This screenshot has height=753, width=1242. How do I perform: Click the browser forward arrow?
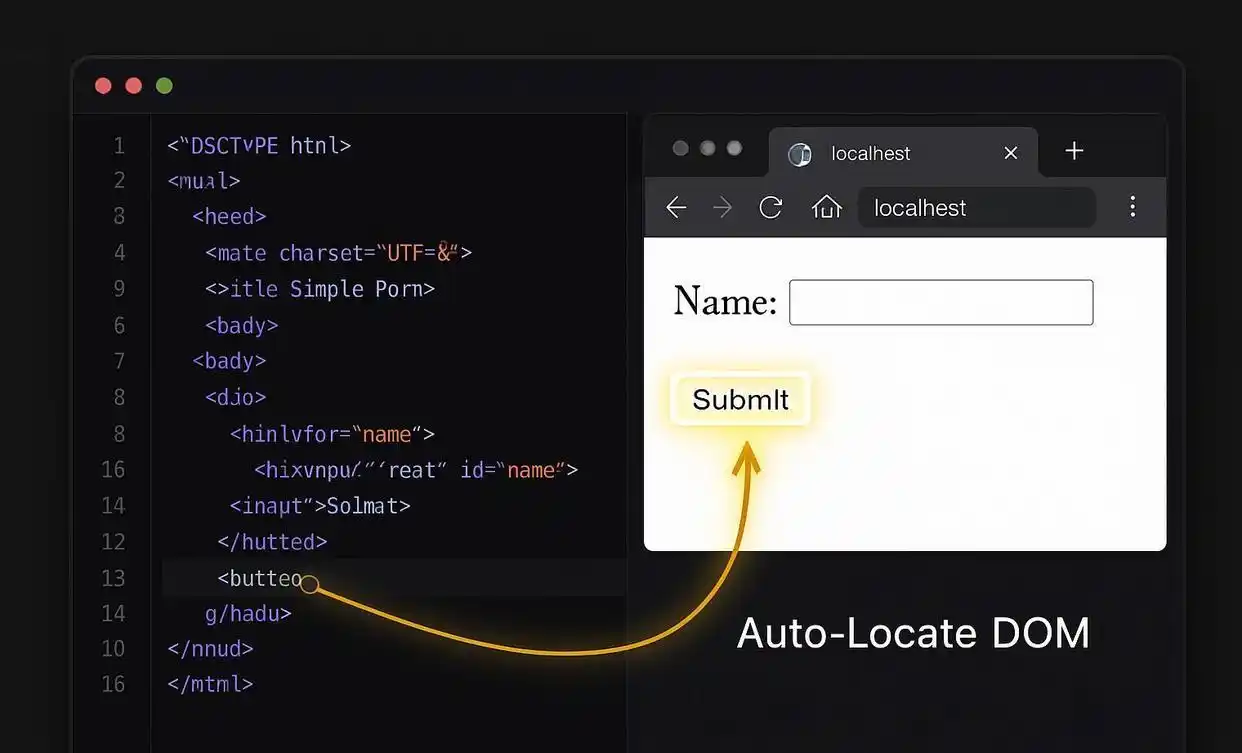click(722, 207)
